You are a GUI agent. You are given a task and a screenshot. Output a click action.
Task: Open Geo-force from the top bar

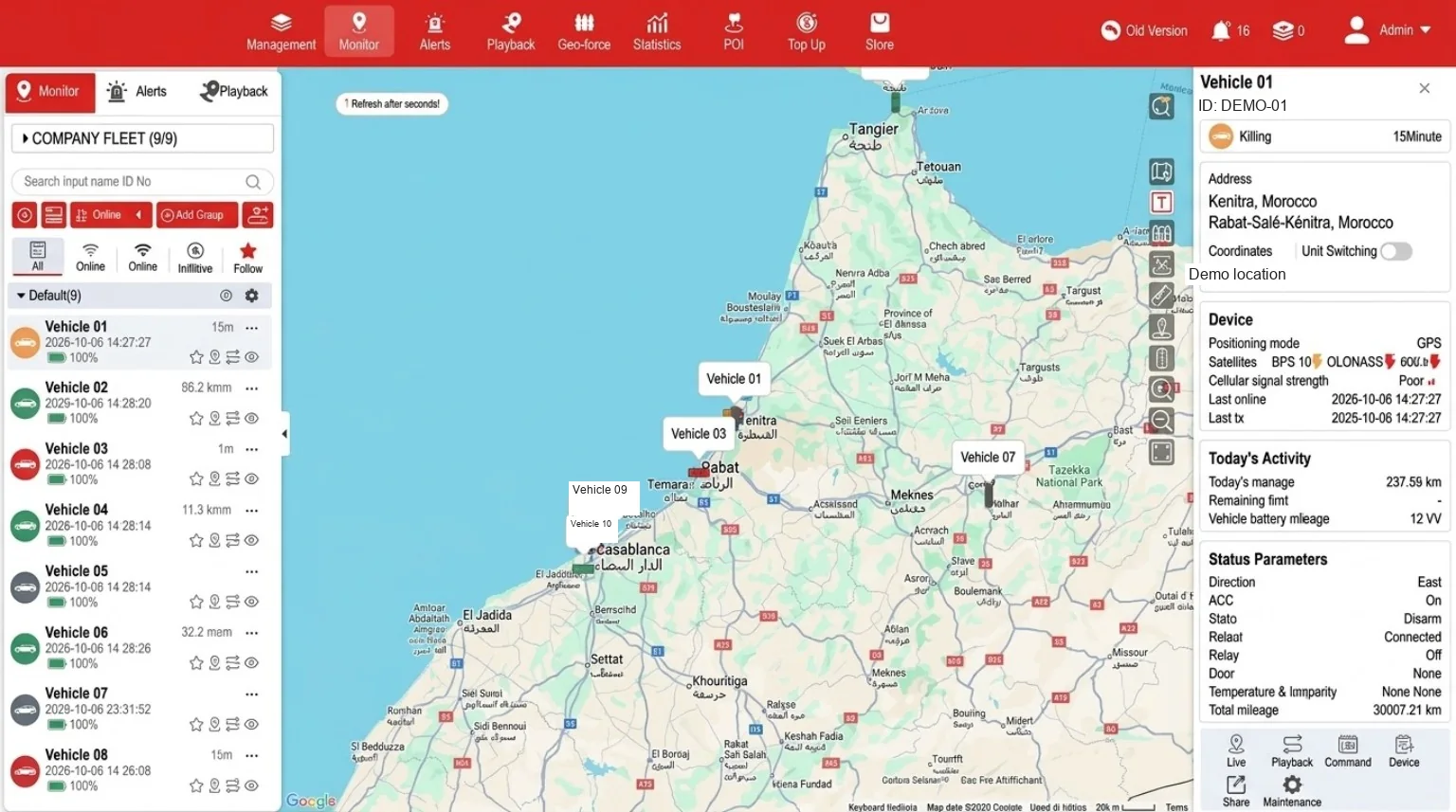(x=584, y=32)
